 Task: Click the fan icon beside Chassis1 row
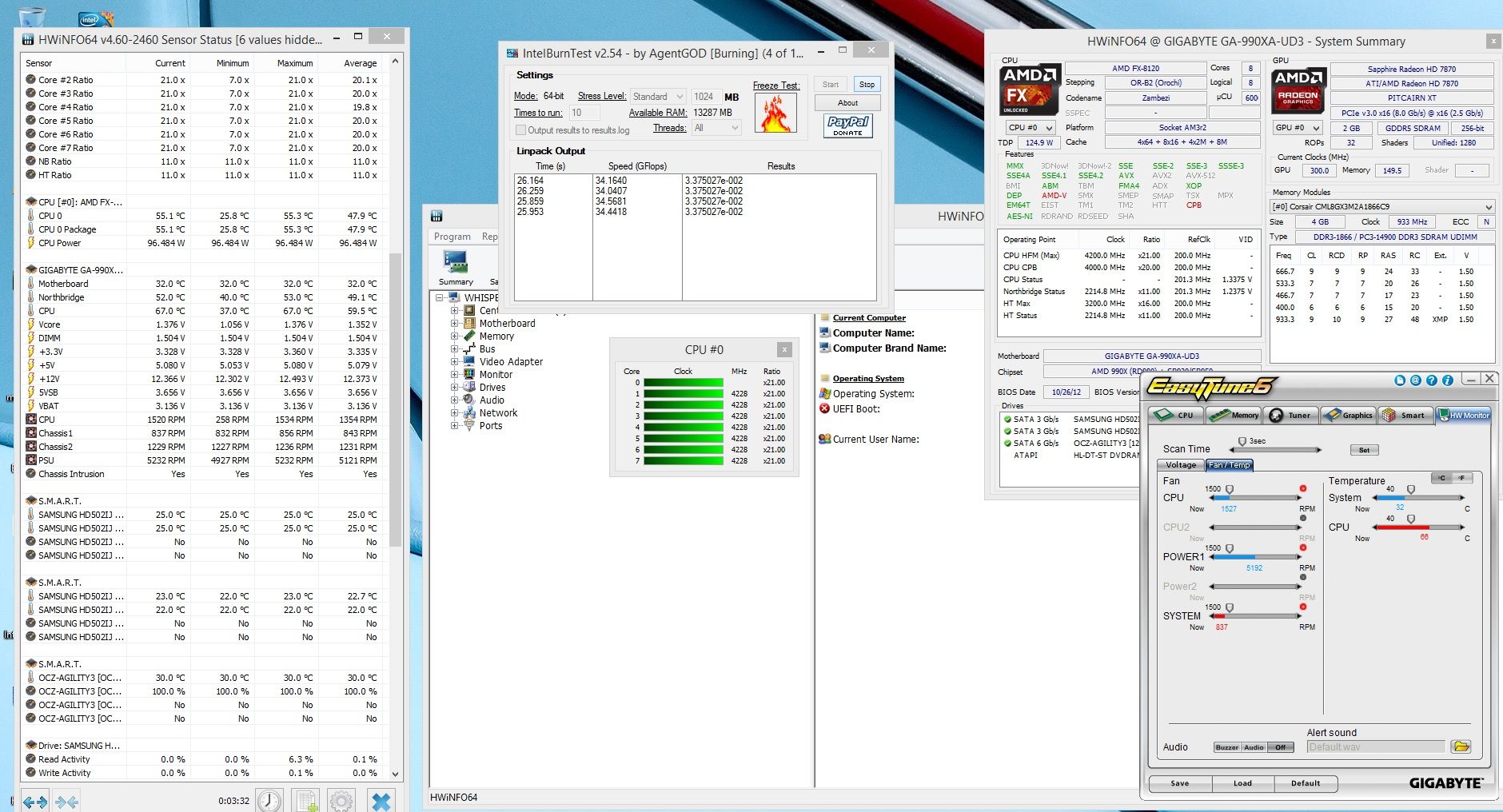[30, 433]
